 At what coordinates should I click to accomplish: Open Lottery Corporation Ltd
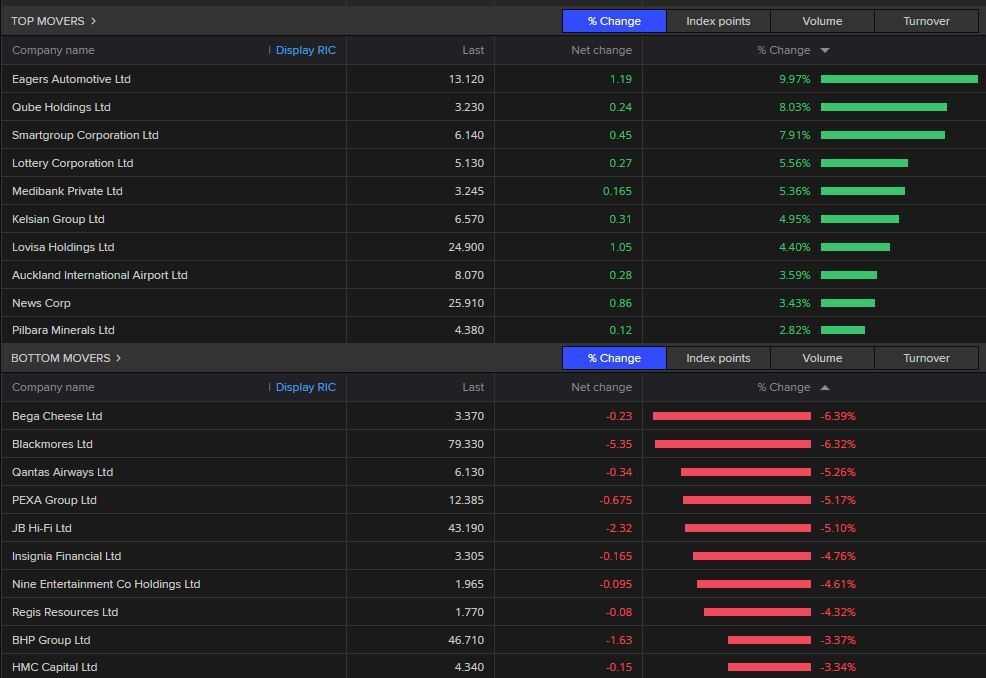pos(72,163)
